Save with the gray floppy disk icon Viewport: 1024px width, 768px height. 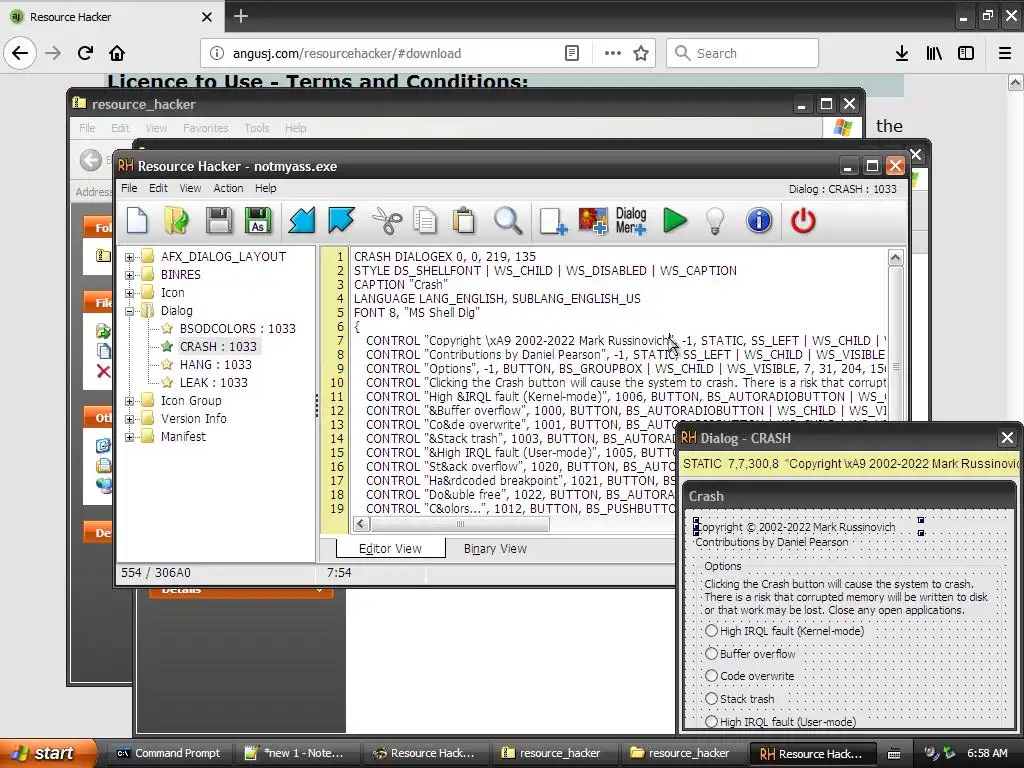pyautogui.click(x=219, y=221)
